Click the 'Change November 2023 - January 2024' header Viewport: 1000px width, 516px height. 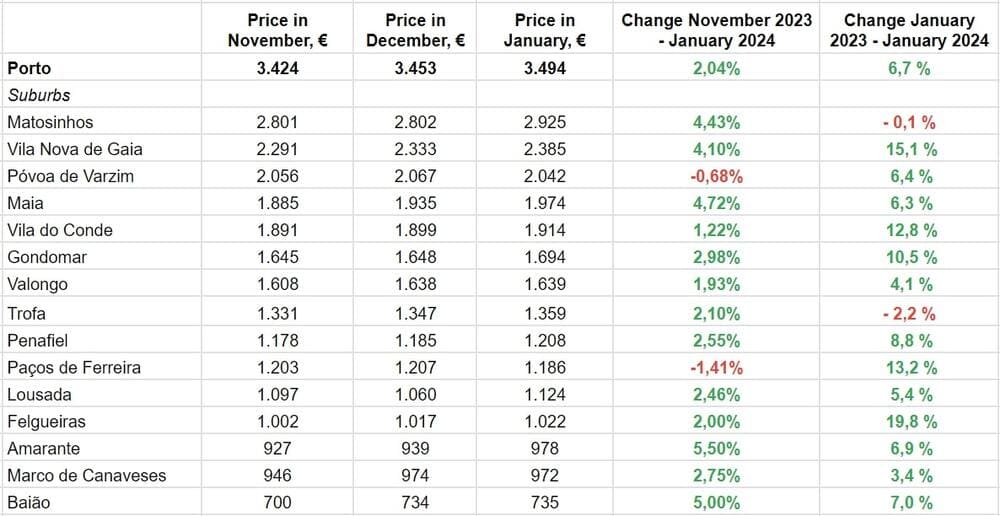(716, 30)
